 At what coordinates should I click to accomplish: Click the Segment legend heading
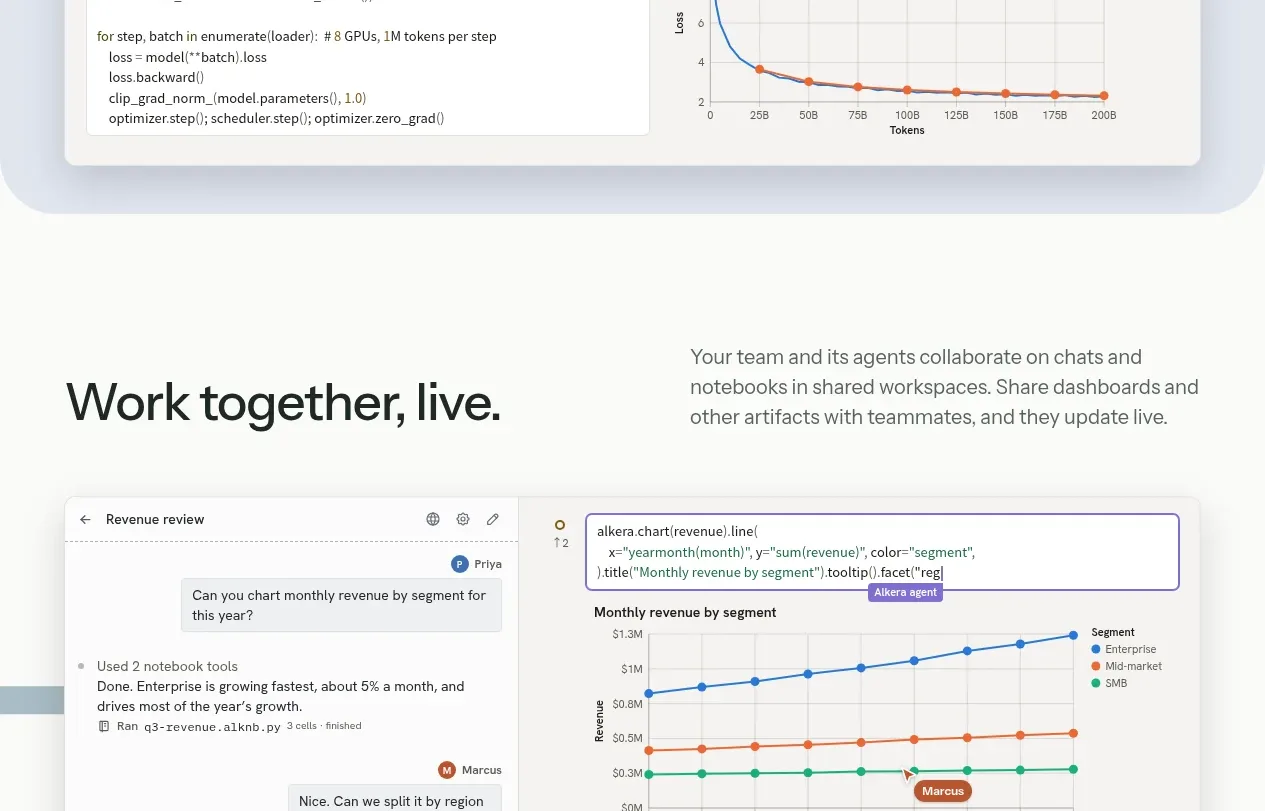click(x=1113, y=632)
